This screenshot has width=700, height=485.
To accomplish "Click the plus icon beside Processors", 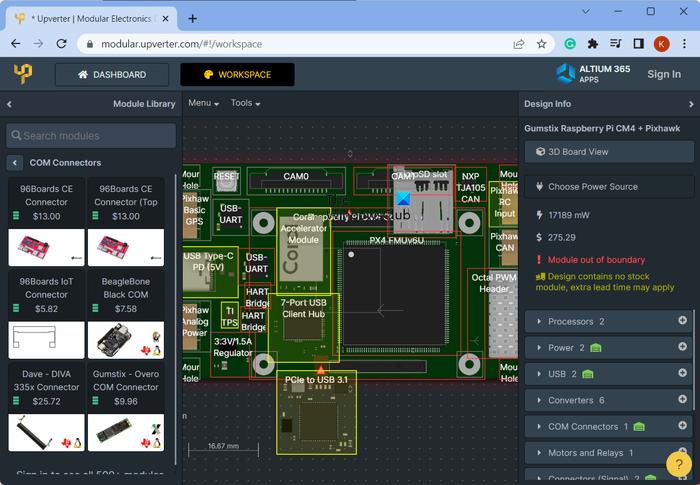I will (x=683, y=321).
